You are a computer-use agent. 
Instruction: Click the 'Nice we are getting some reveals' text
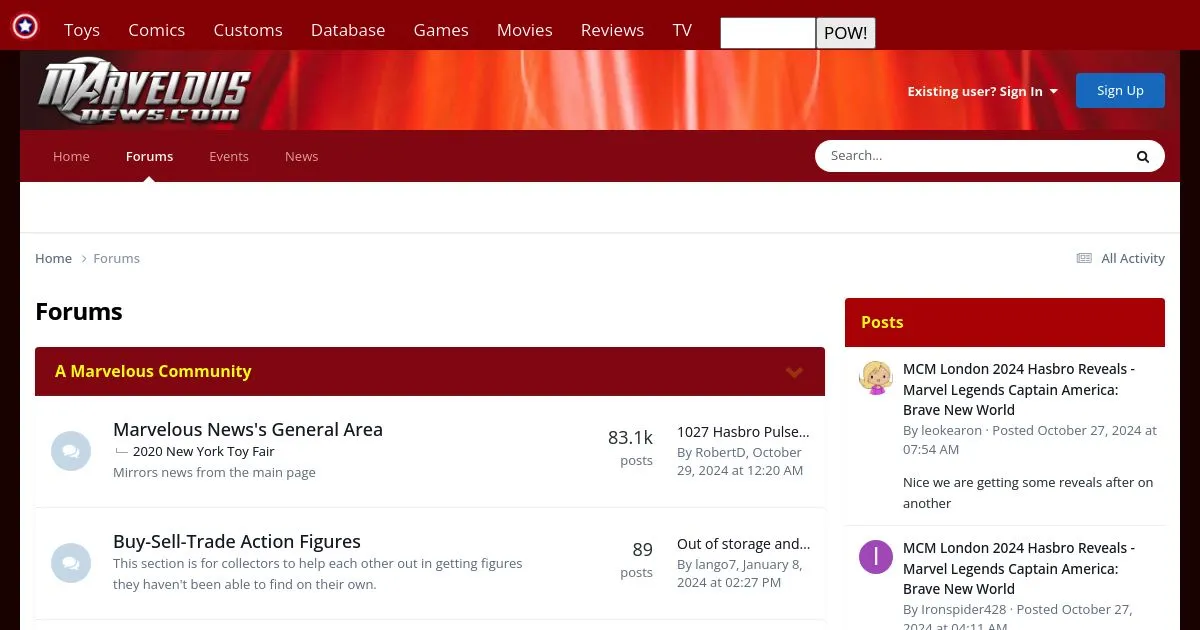click(x=1028, y=492)
